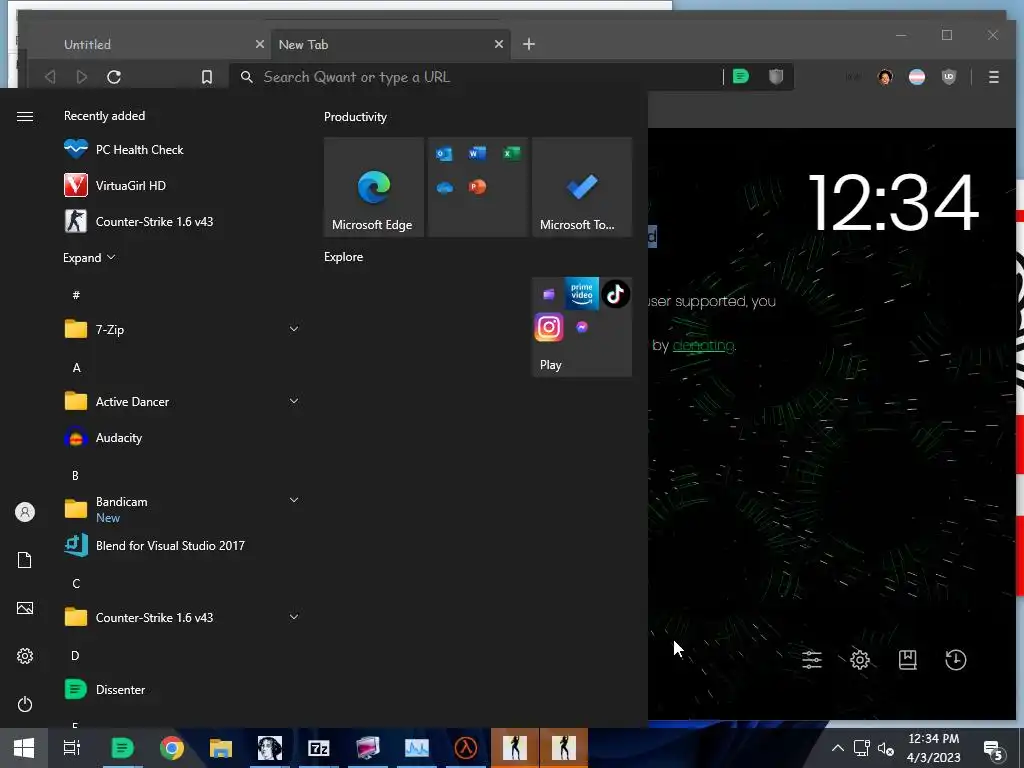The image size is (1024, 768).
Task: Click the uBlock shield extension icon
Action: [x=949, y=77]
